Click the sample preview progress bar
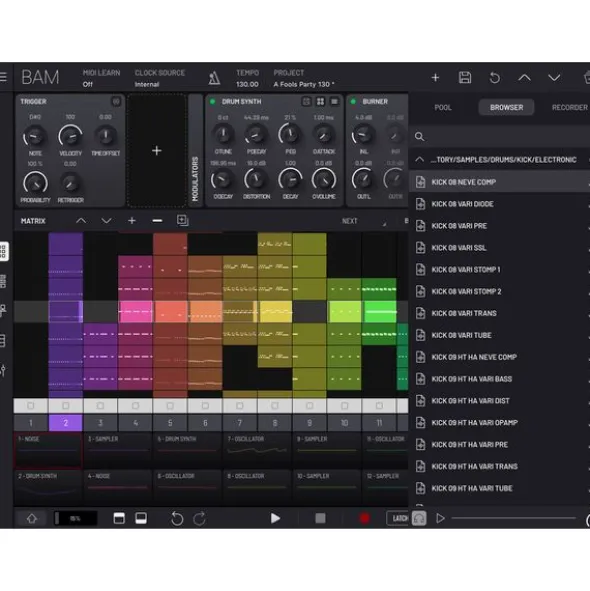This screenshot has height=591, width=590. coord(513,518)
